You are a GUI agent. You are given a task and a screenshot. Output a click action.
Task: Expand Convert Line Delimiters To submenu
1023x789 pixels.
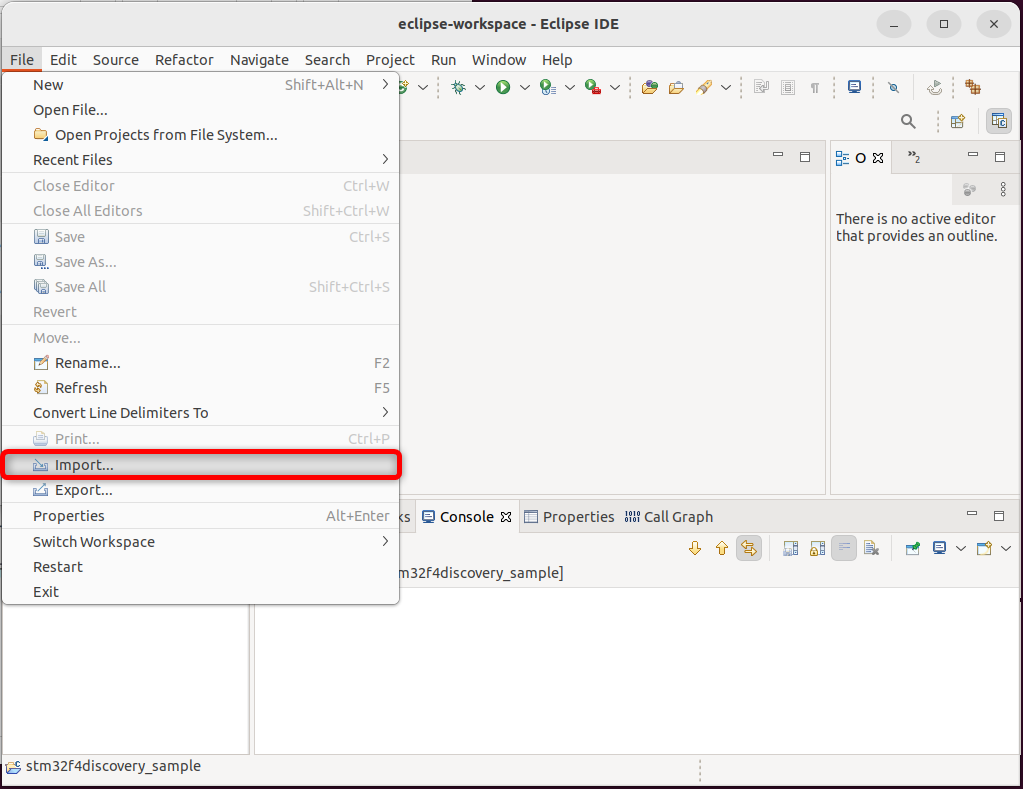[x=385, y=412]
